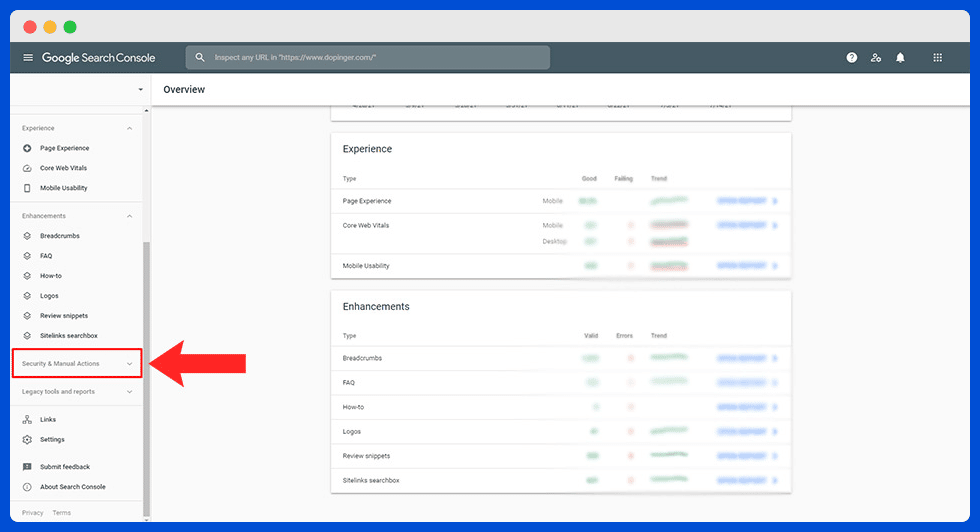This screenshot has width=980, height=532.
Task: Click the Review snippets layers icon
Action: point(27,316)
